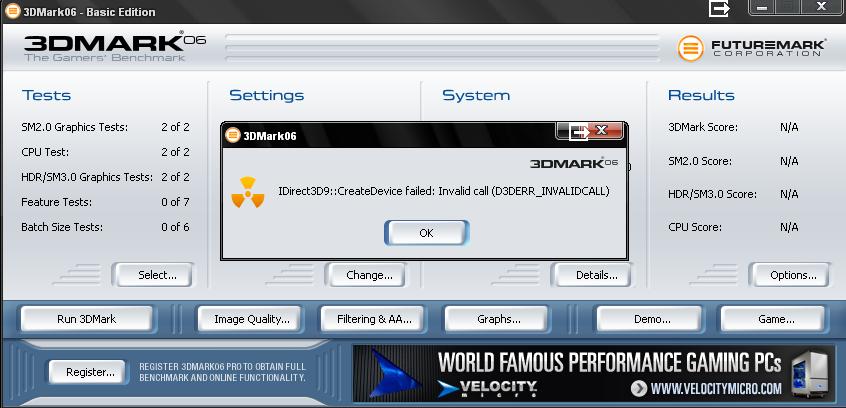Click the SM2.0 Score label
Viewport: 846px width, 408px height.
pos(700,161)
